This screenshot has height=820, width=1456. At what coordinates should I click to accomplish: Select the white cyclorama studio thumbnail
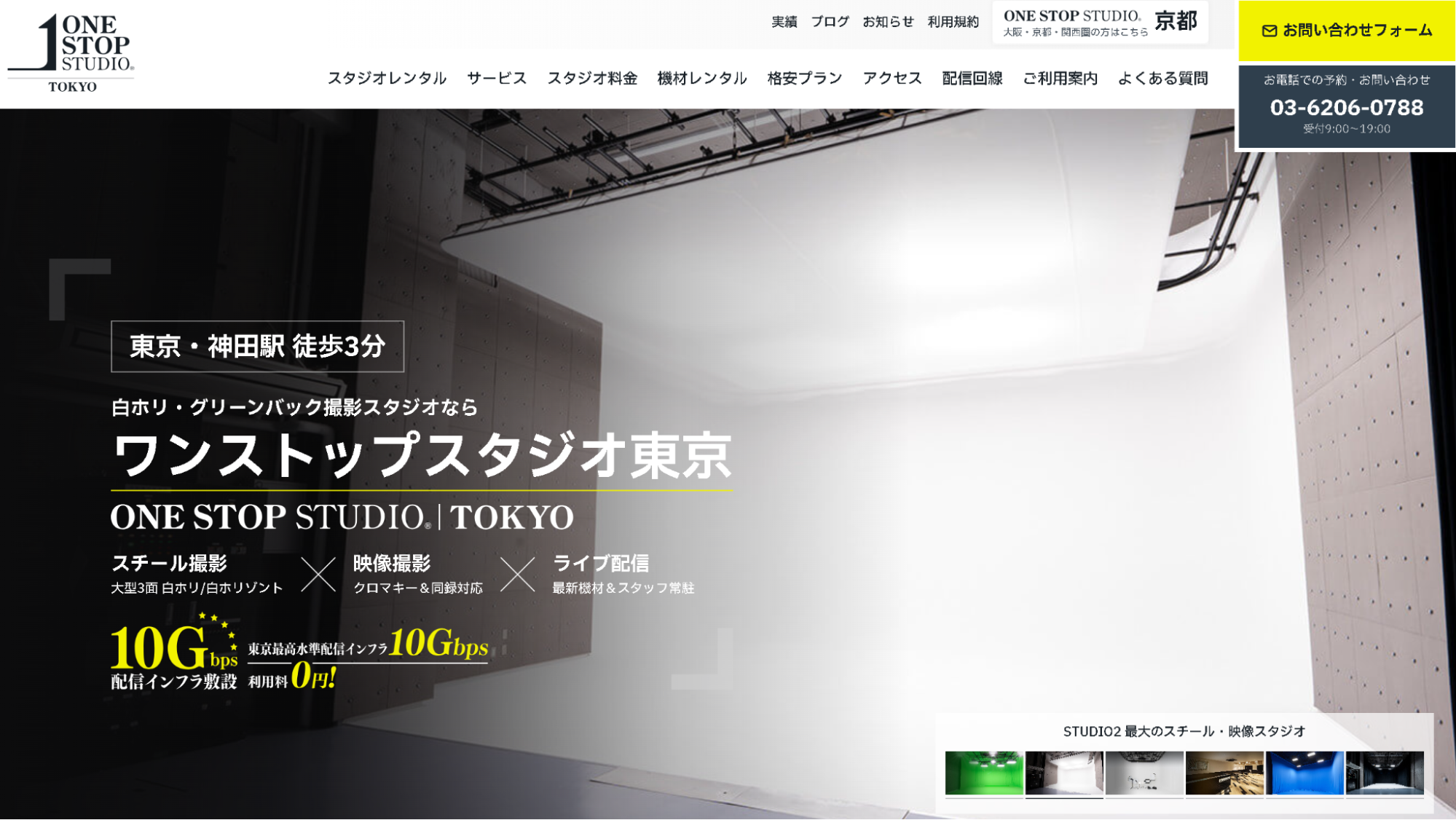tap(1064, 773)
